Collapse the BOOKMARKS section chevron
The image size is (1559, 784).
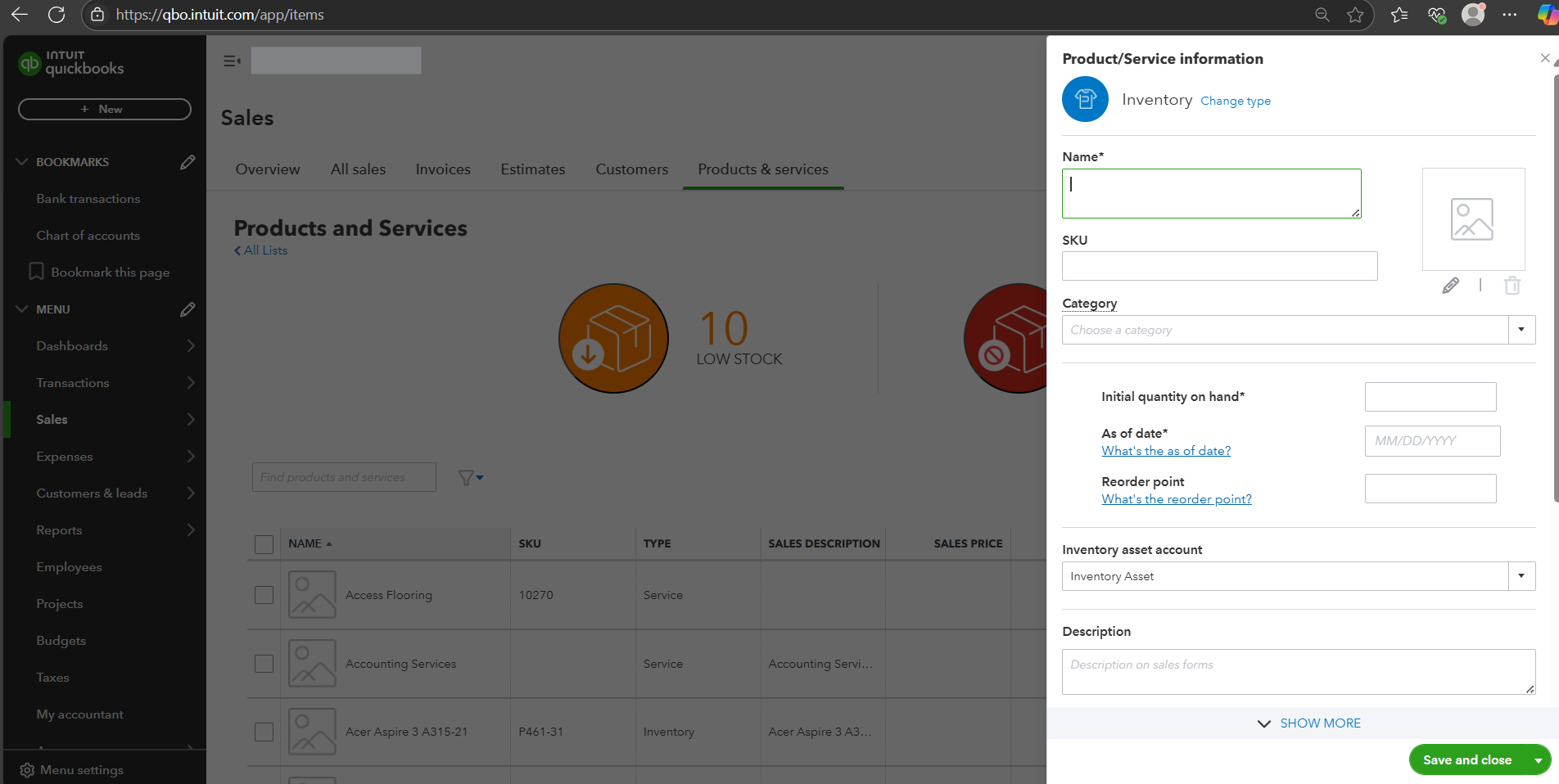click(x=22, y=162)
